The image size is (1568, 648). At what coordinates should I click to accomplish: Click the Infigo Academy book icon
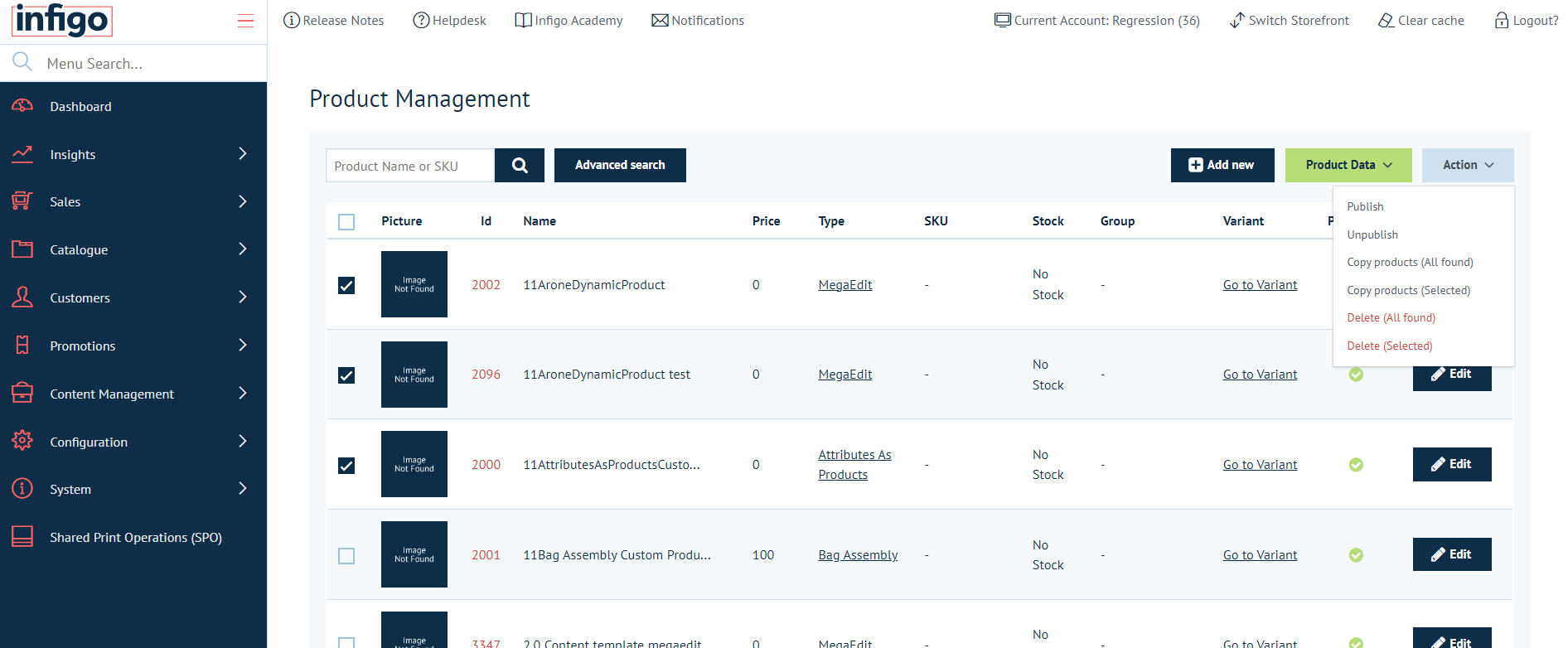click(523, 21)
